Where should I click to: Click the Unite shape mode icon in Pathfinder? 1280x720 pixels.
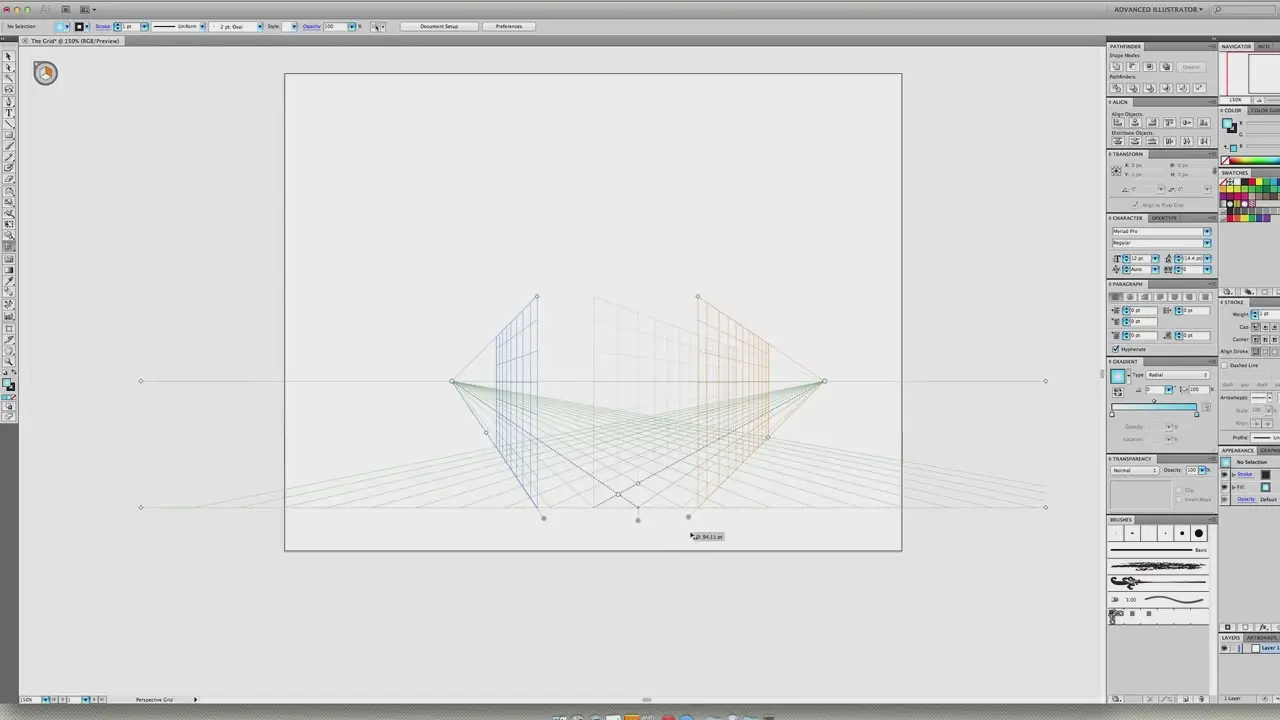click(1116, 66)
